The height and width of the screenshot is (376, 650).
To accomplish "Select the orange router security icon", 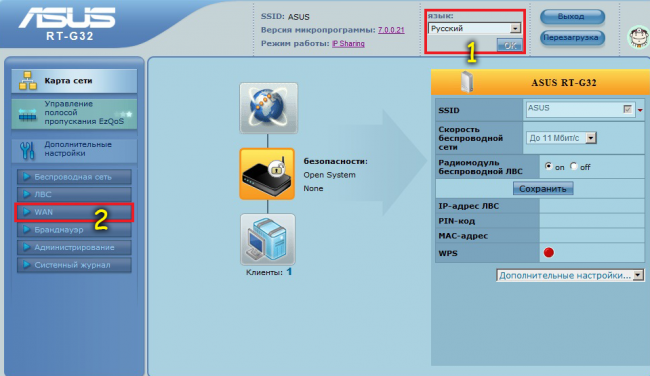I will click(x=267, y=174).
